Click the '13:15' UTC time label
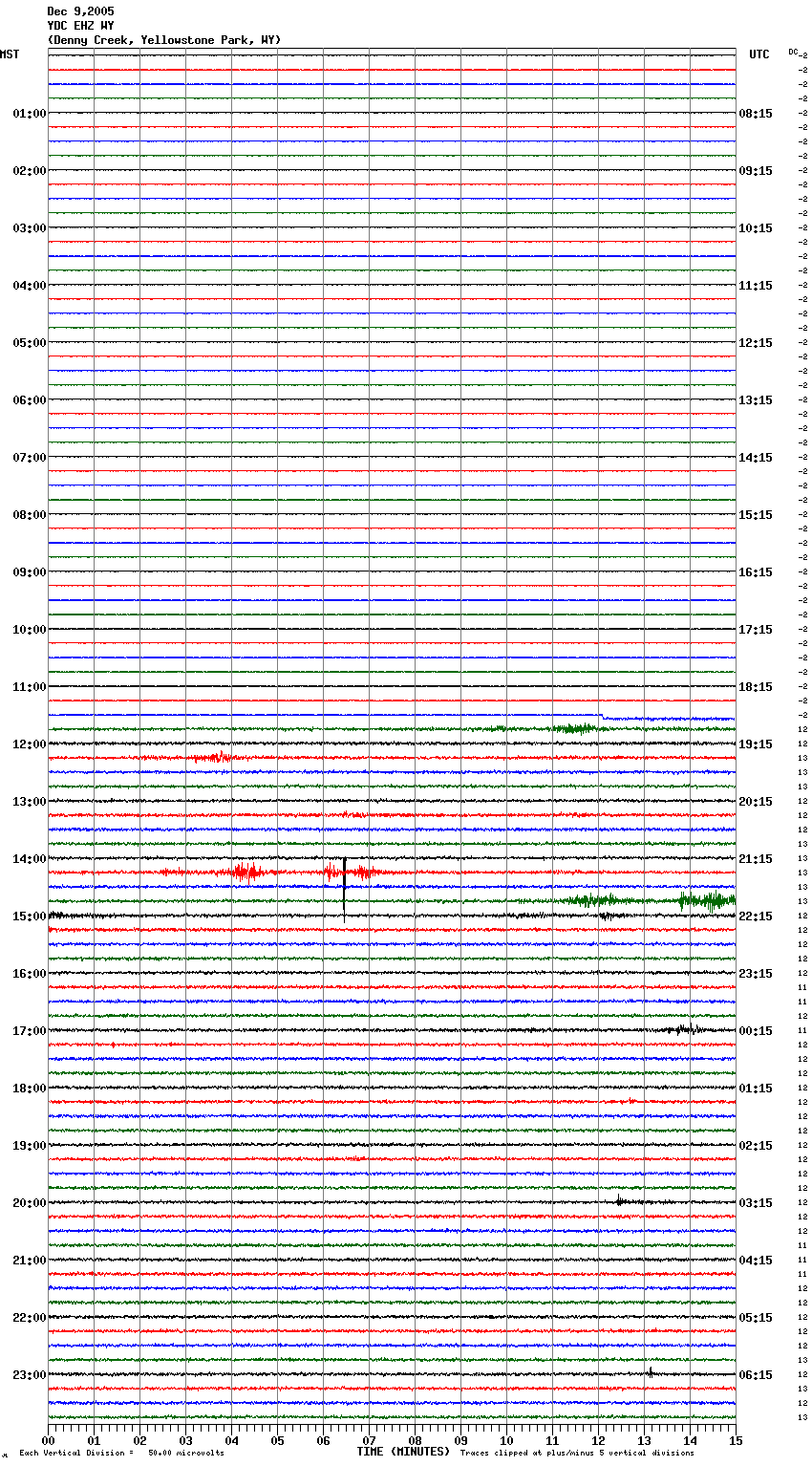Screen dimensions: 812x1466 coord(756,400)
